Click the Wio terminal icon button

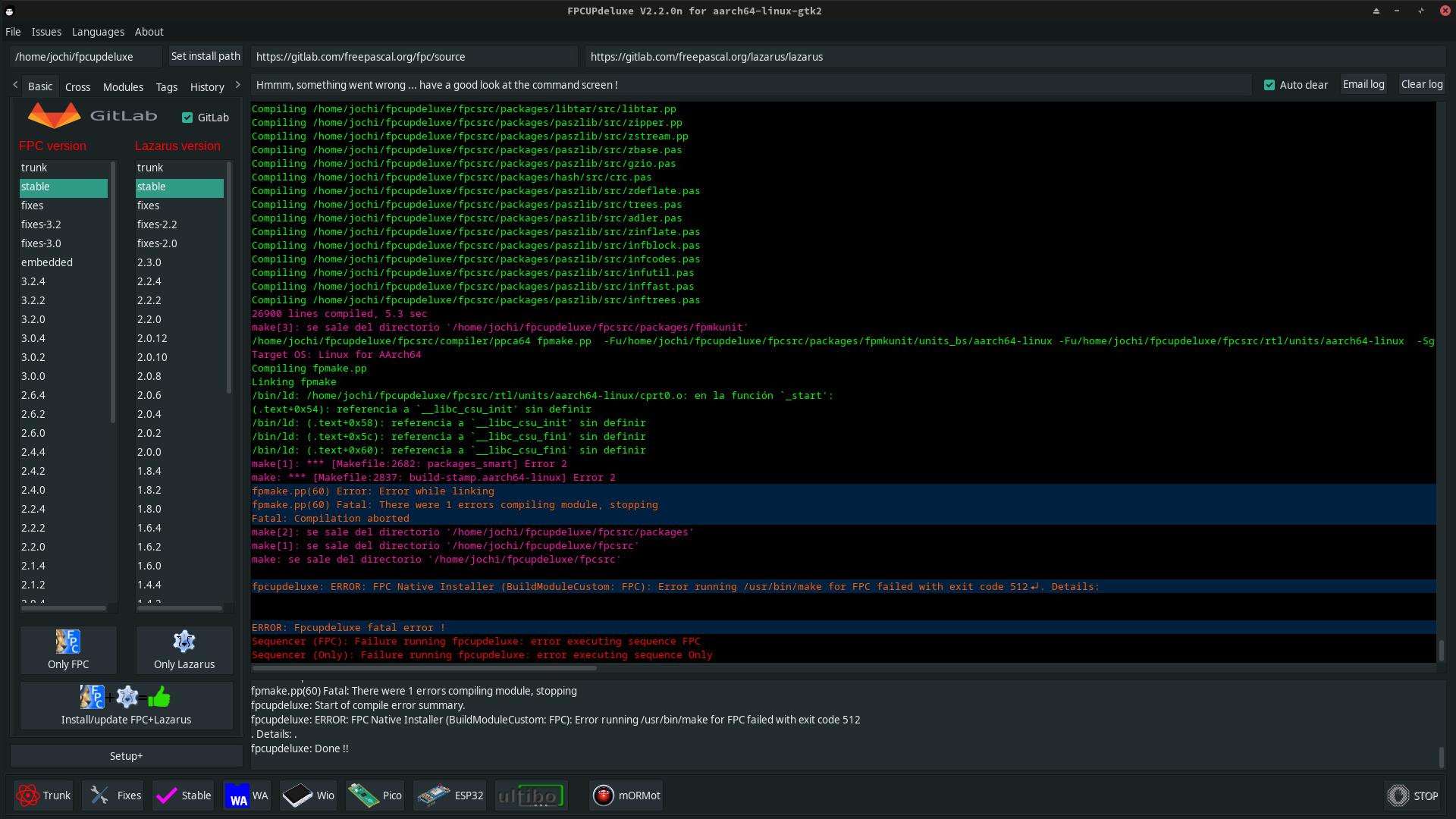point(308,795)
